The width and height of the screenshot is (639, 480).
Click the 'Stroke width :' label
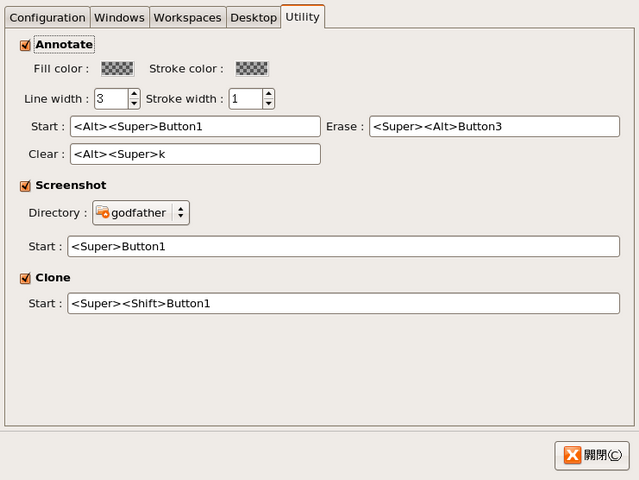click(185, 99)
